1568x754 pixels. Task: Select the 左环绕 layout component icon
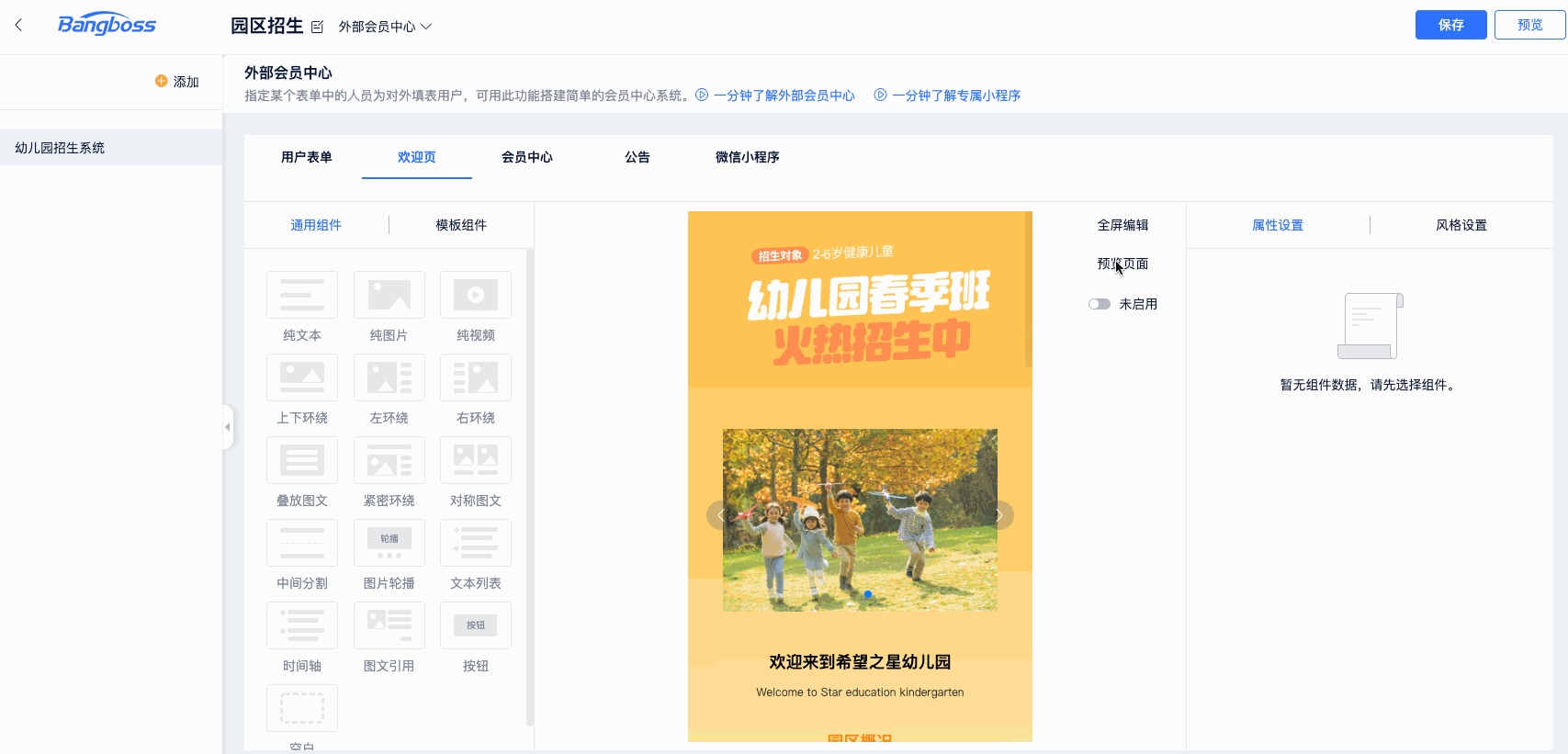[389, 377]
